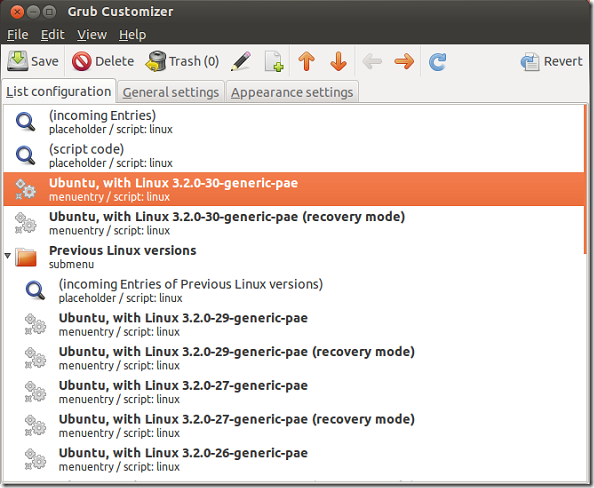Move entry up with up arrow

[306, 61]
